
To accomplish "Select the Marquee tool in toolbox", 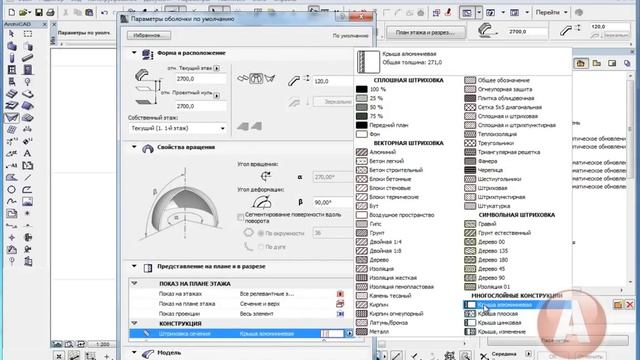I will (x=28, y=34).
